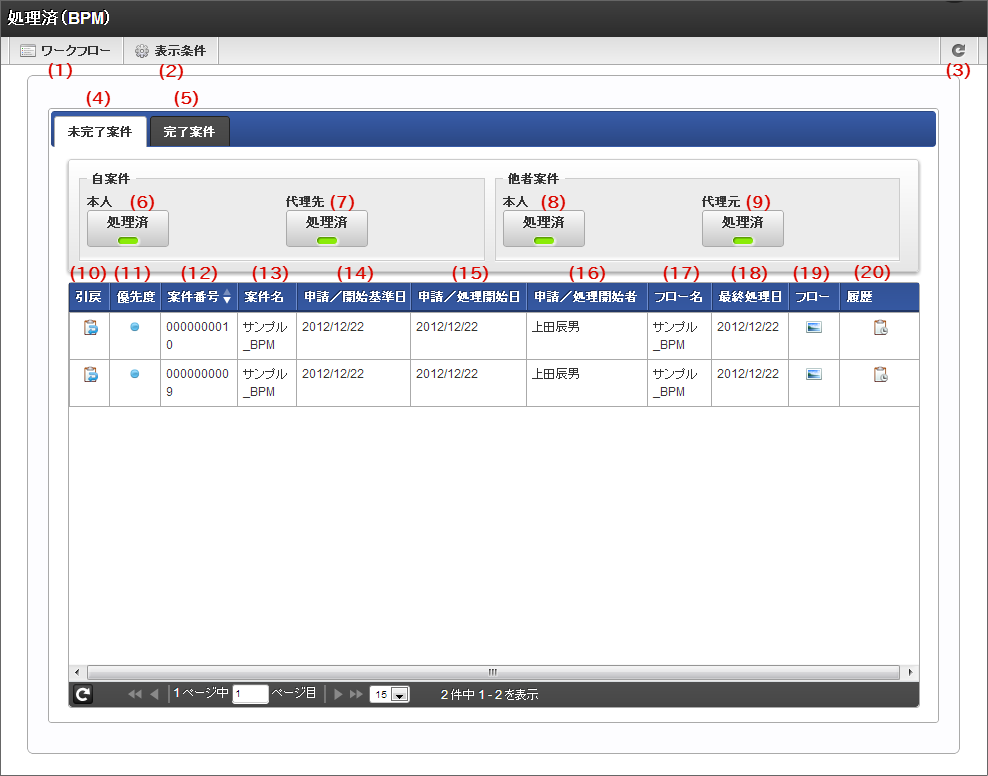The height and width of the screenshot is (776, 988).
Task: Switch to the 未完了案件 tab
Action: coord(100,132)
